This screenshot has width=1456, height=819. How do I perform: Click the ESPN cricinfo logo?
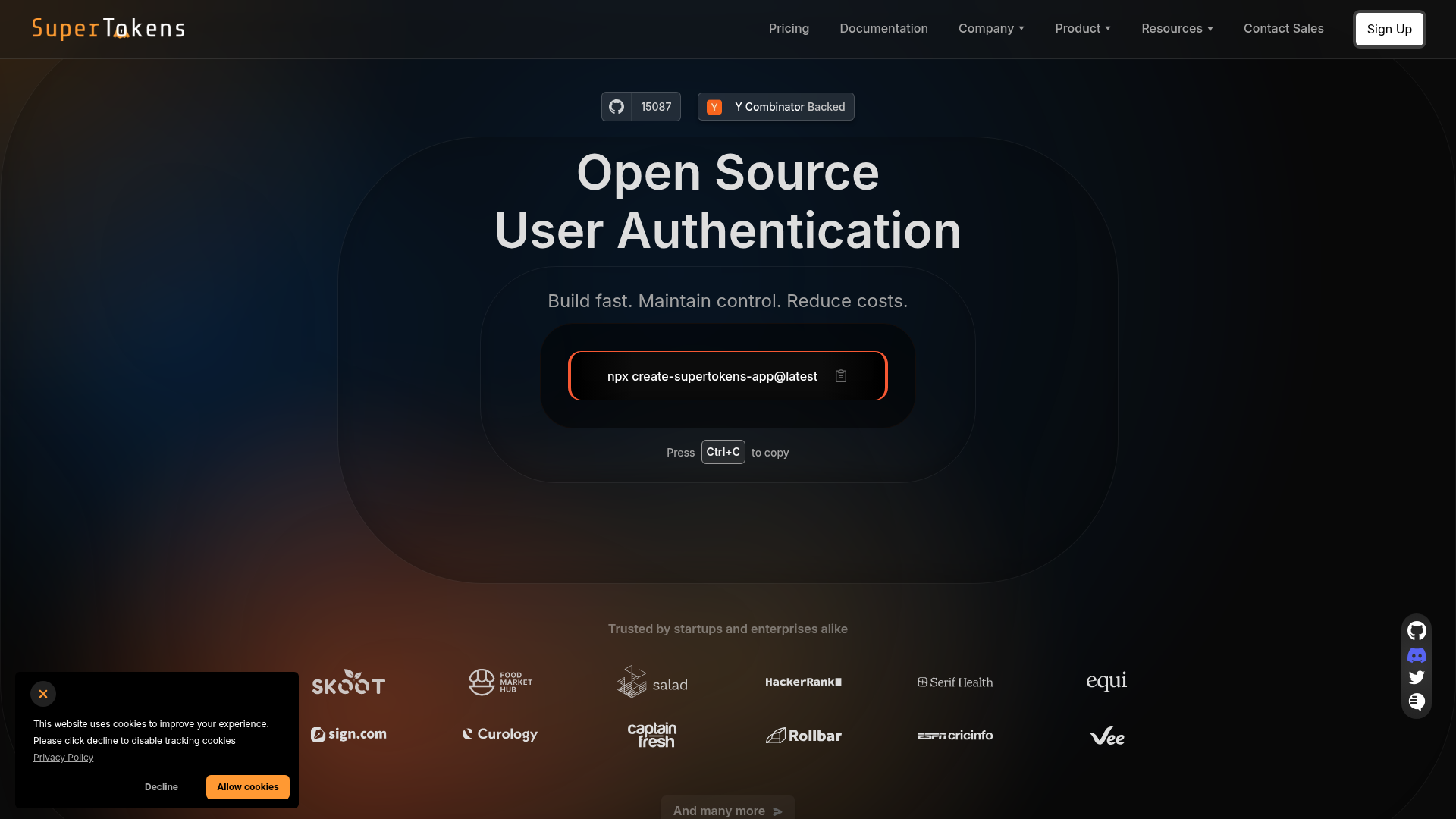tap(955, 736)
